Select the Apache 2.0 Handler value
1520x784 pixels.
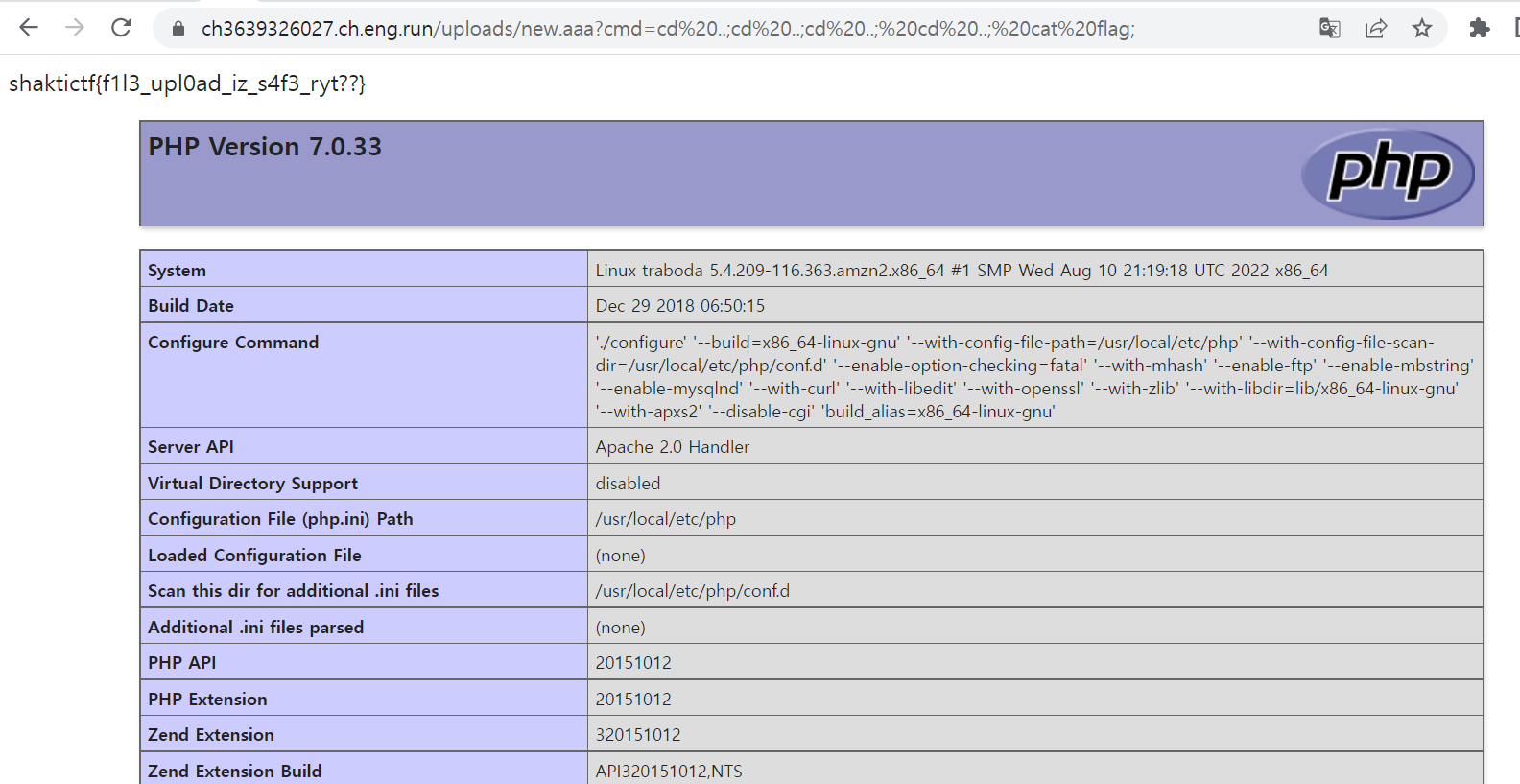(673, 447)
